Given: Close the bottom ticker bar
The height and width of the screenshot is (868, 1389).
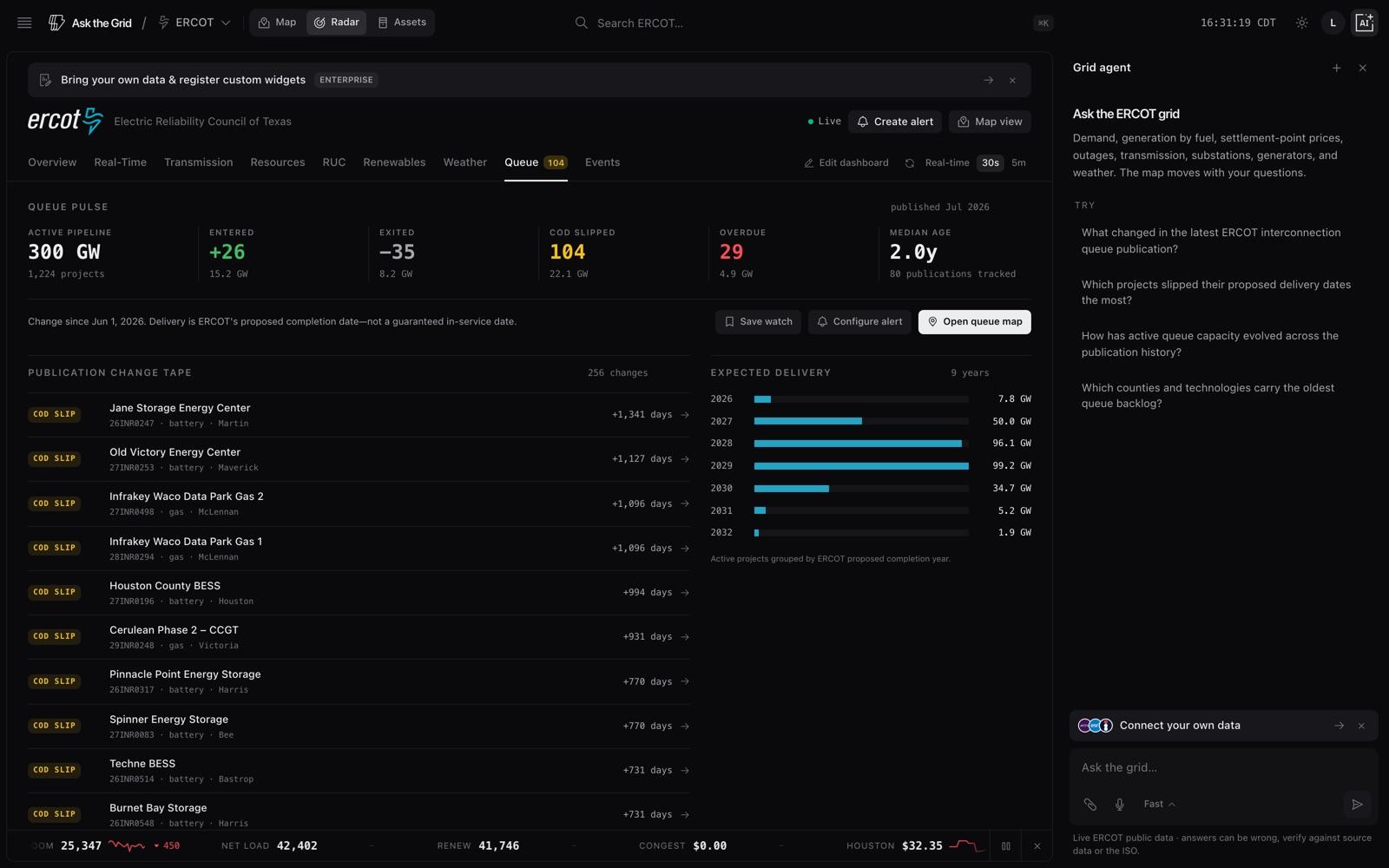Looking at the screenshot, I should pos(1037,846).
